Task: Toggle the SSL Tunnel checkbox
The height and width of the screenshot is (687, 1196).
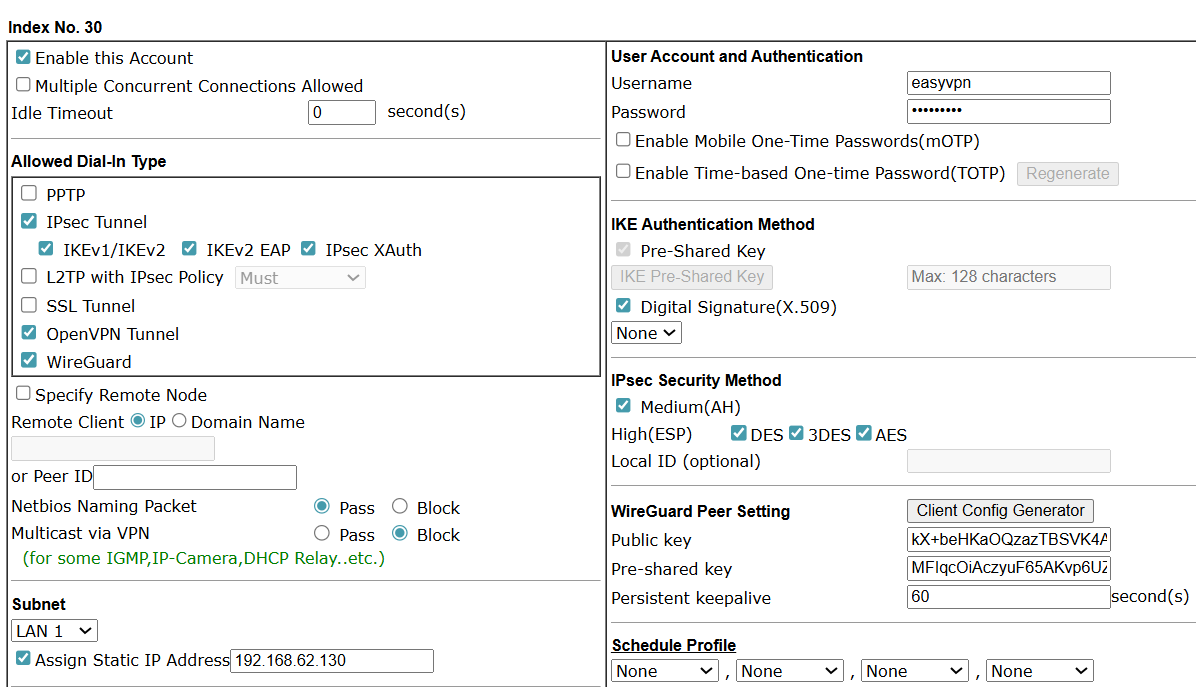Action: (29, 306)
